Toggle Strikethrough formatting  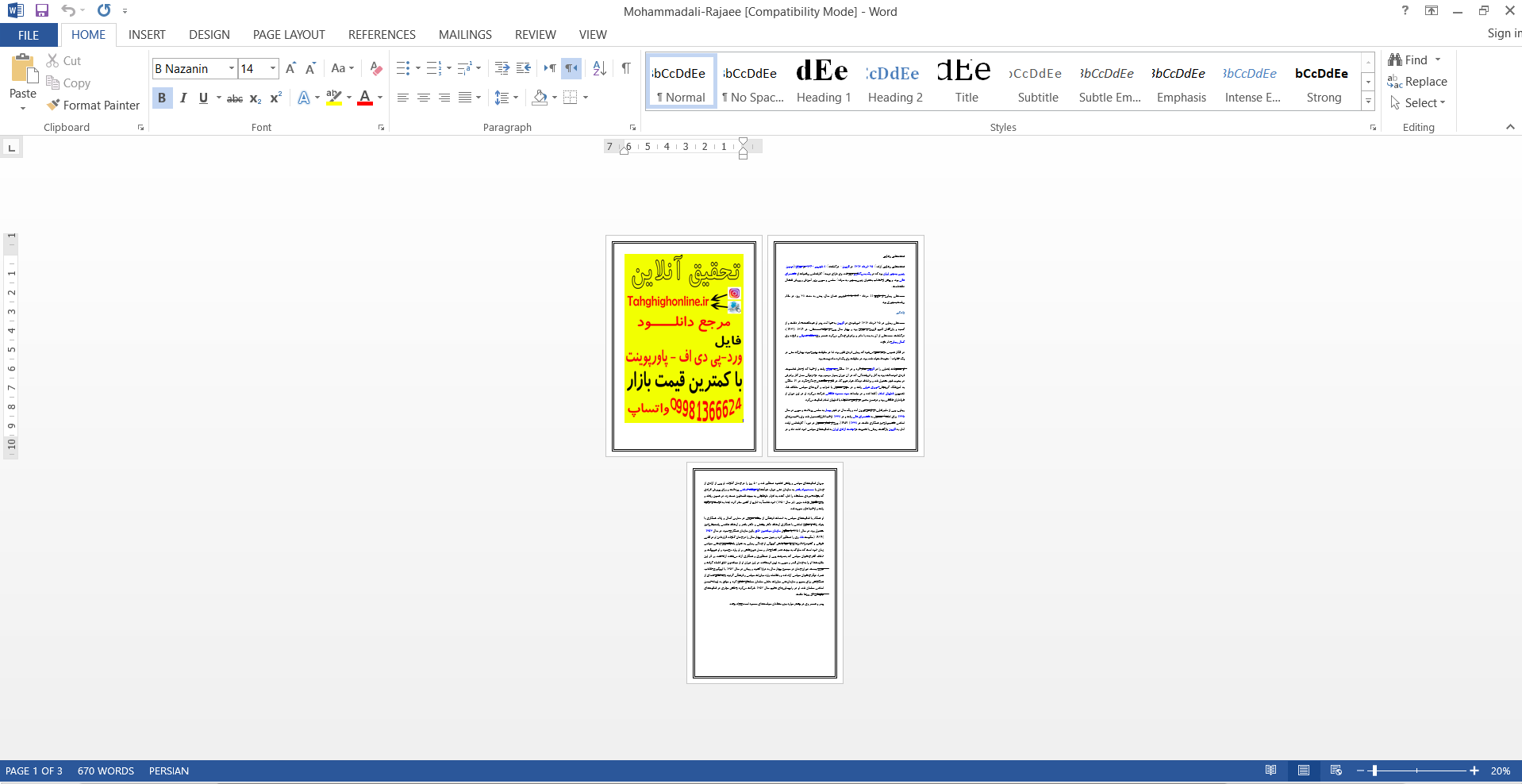[235, 98]
